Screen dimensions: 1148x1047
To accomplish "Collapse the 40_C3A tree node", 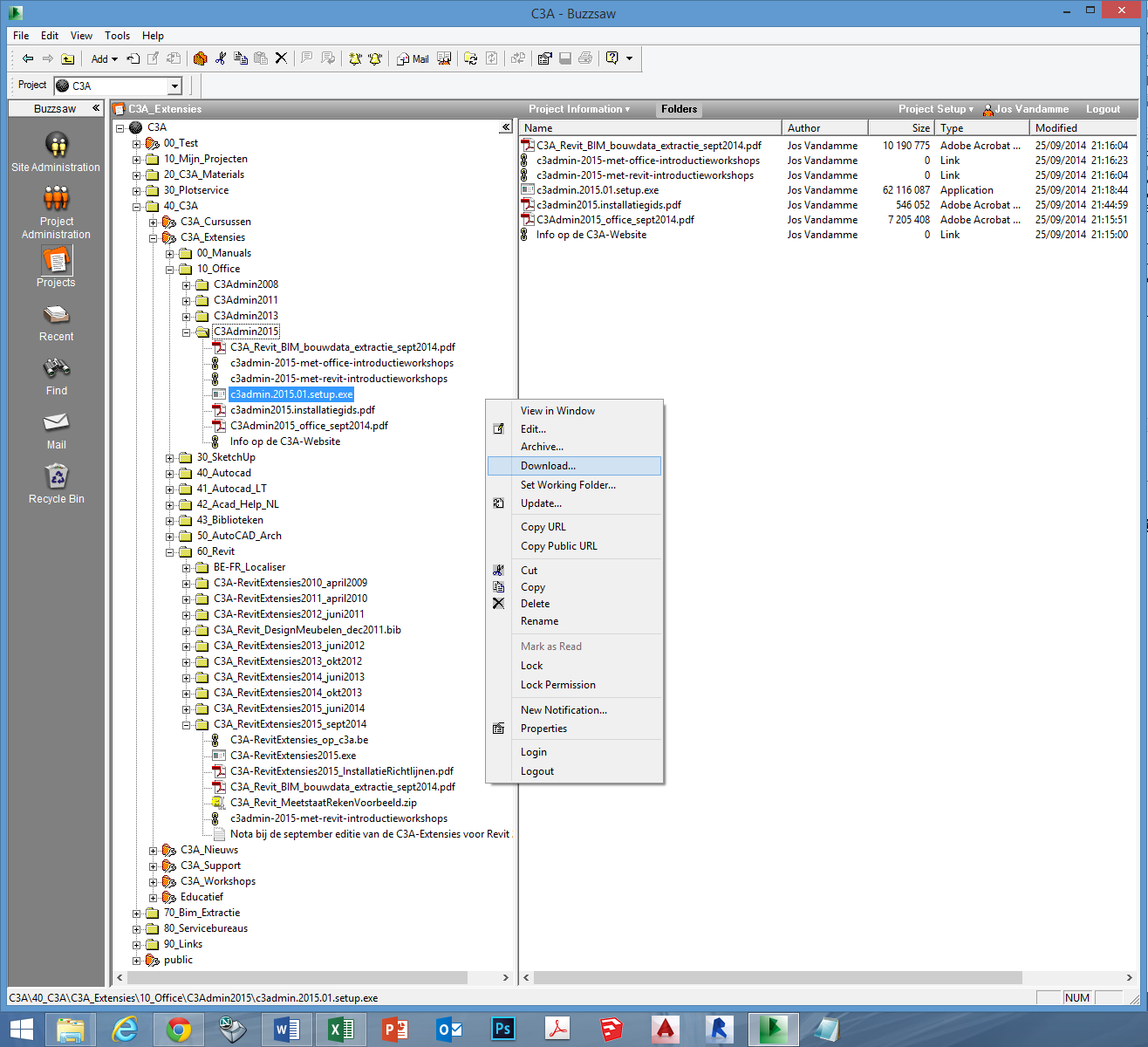I will click(x=137, y=207).
